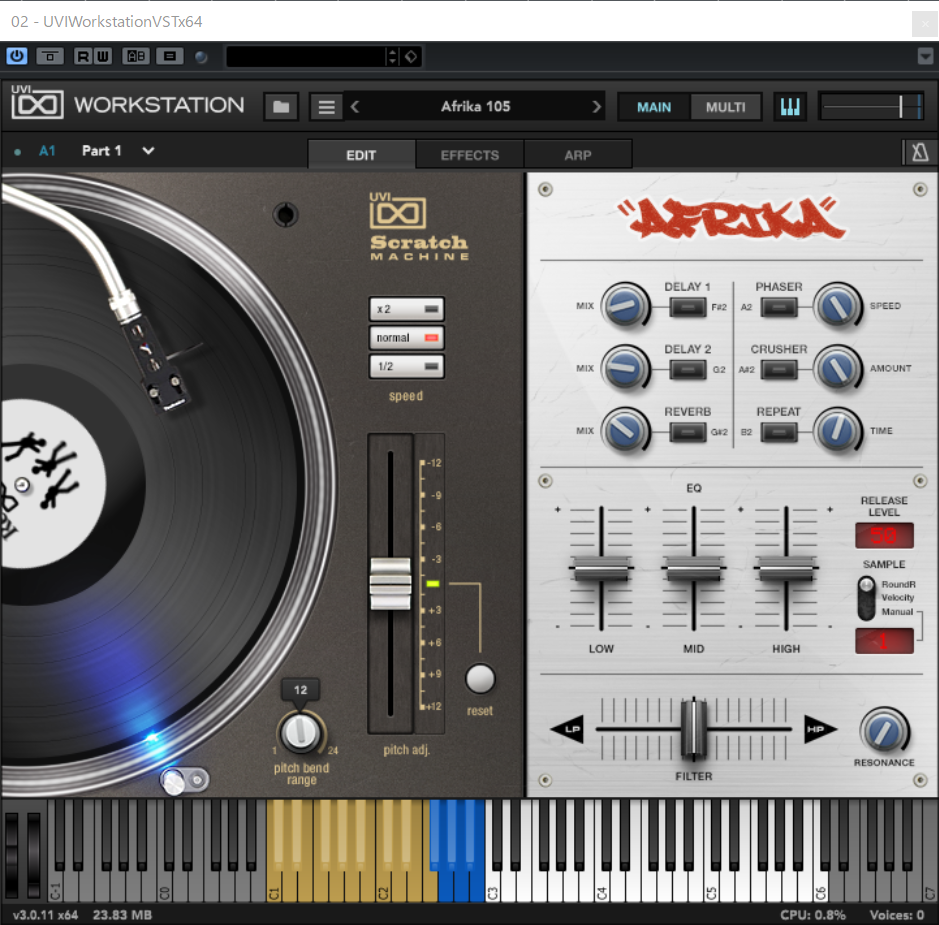Open the hamburger menu icon
The image size is (939, 925).
pyautogui.click(x=326, y=107)
